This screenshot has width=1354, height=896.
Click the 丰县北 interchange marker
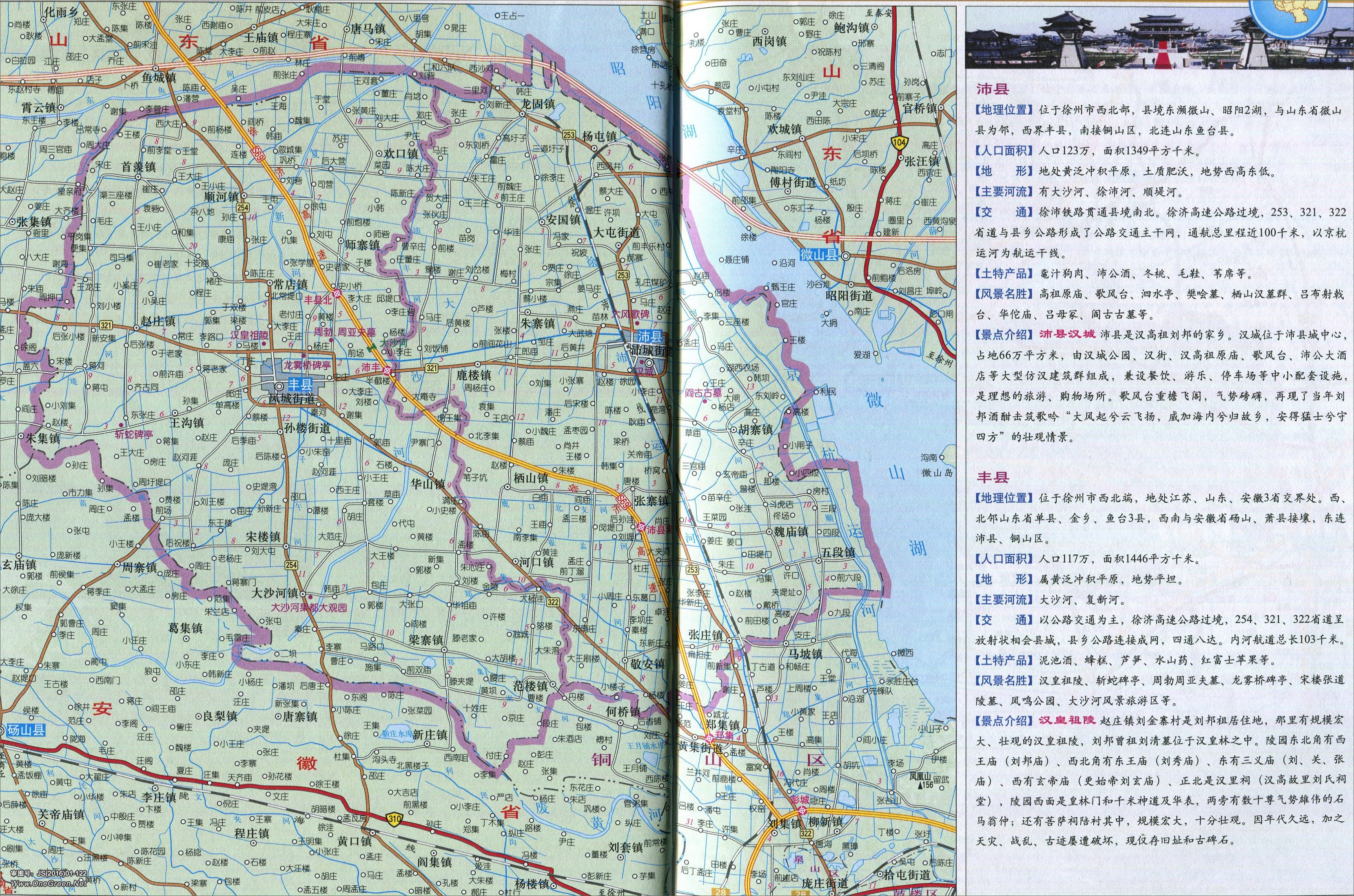338,294
